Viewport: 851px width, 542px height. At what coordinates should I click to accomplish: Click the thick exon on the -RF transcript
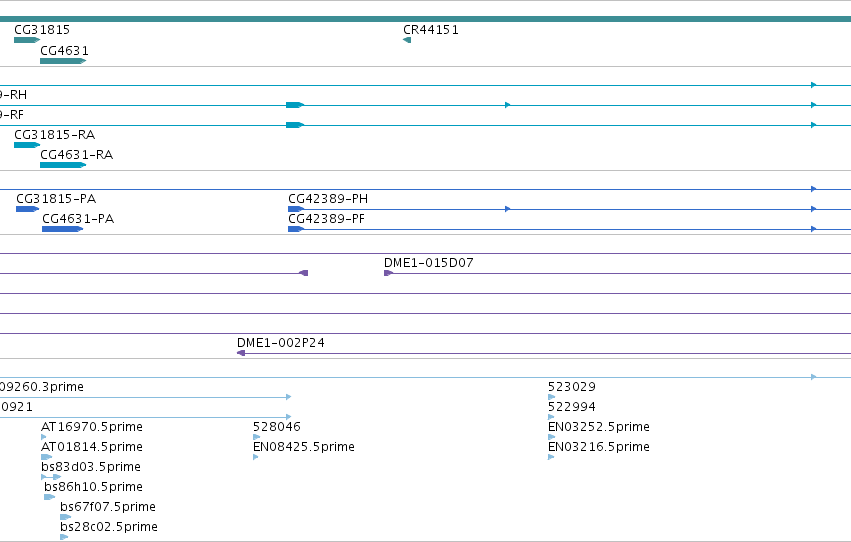295,125
